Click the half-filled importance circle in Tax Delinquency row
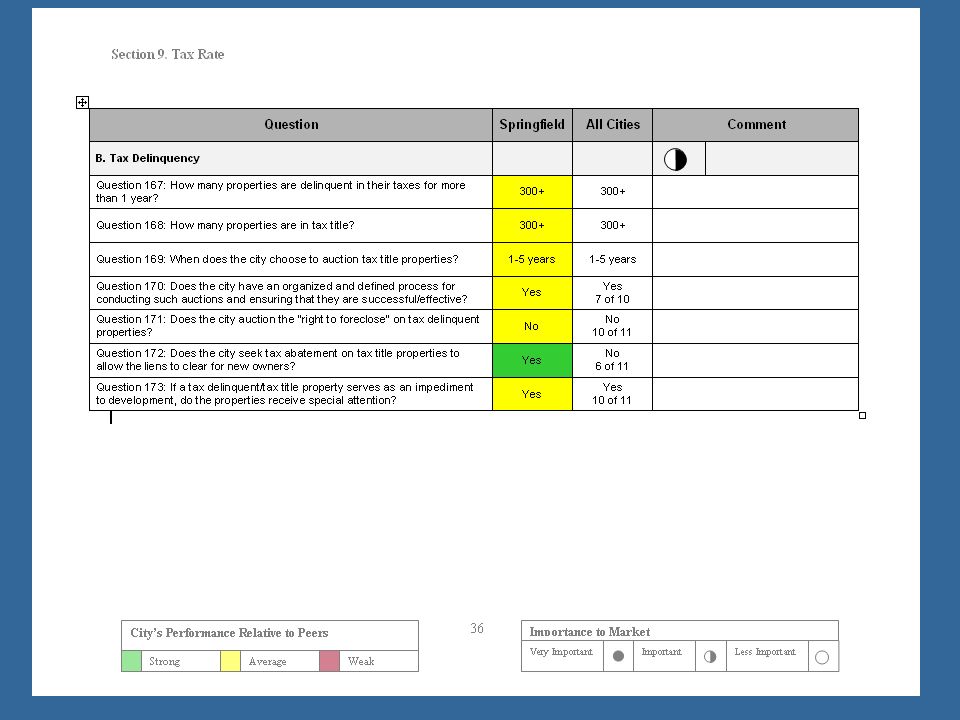This screenshot has height=720, width=960. click(675, 159)
